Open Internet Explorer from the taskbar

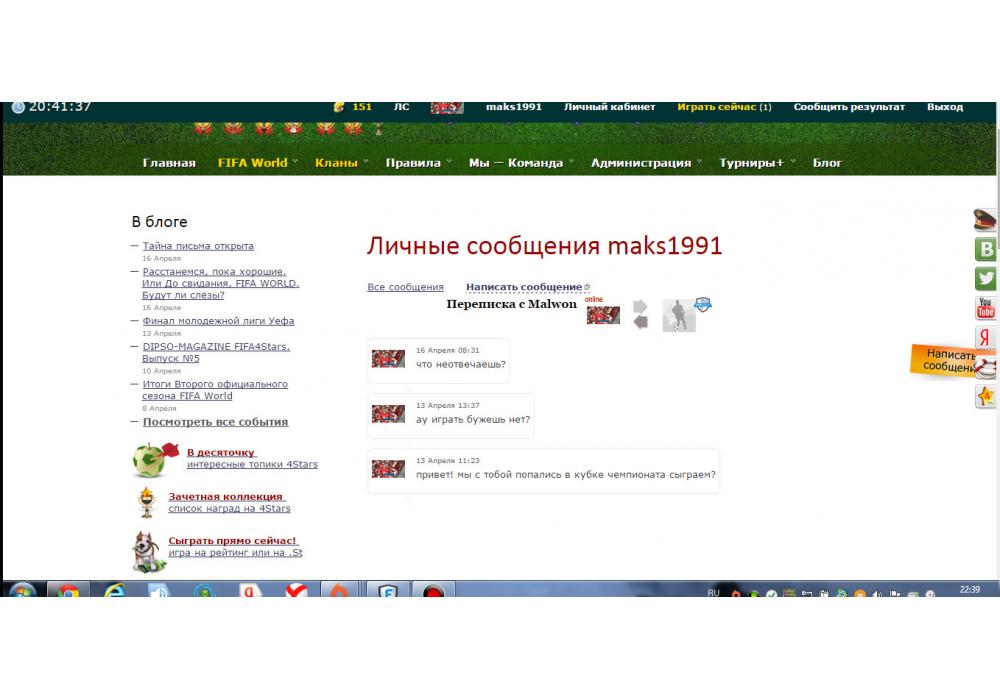(112, 591)
